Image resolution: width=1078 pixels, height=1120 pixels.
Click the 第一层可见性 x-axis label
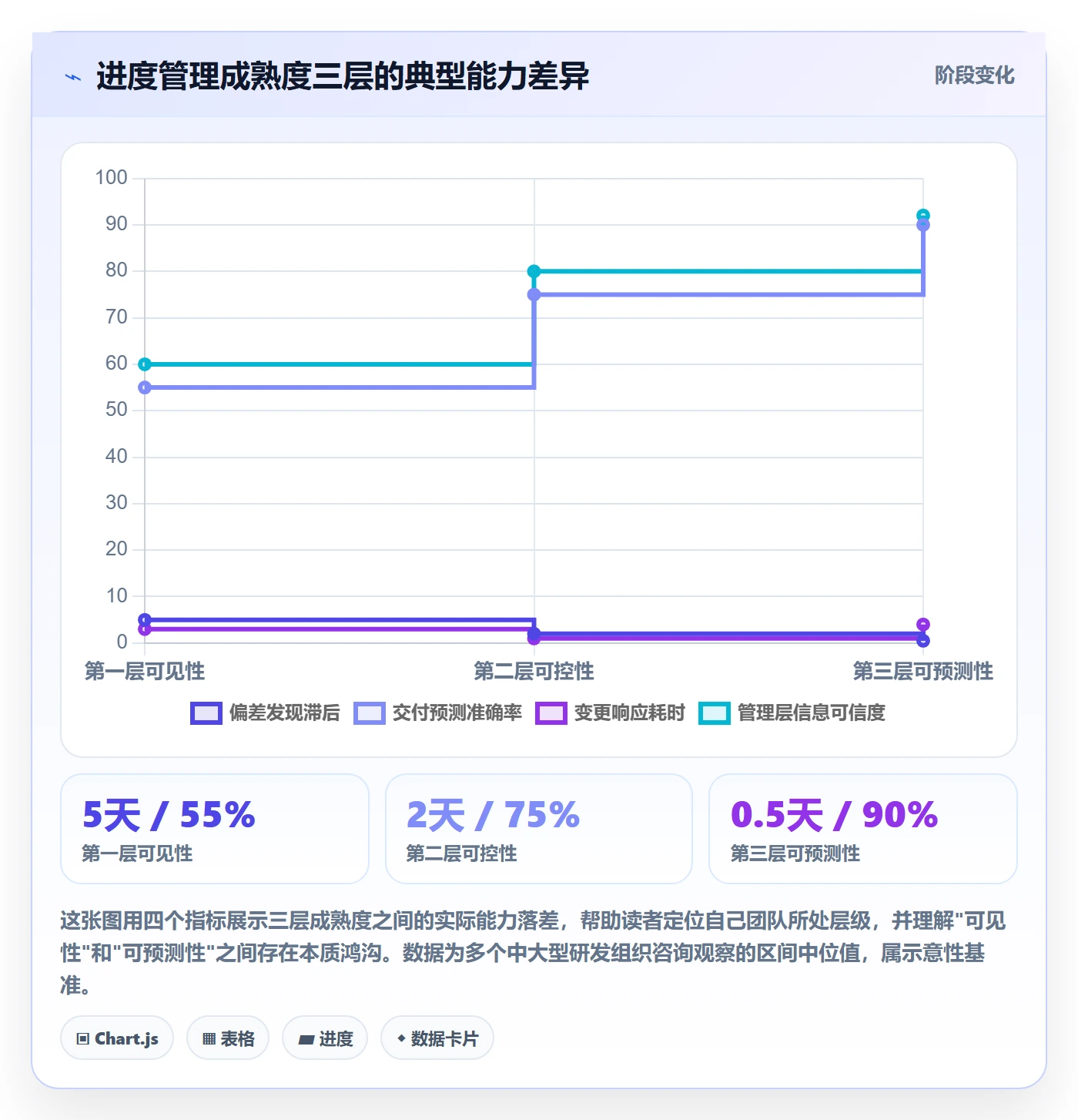click(x=145, y=672)
